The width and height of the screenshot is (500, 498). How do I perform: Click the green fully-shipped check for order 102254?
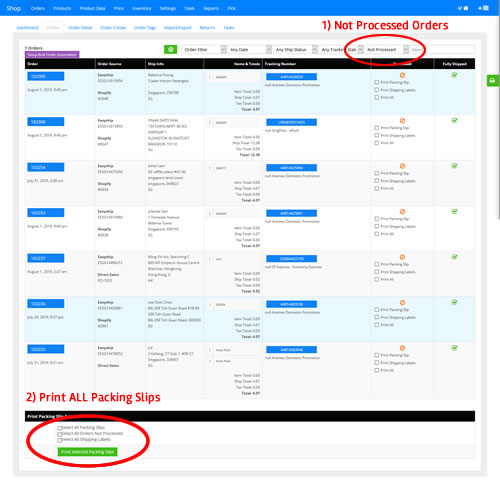tap(454, 166)
